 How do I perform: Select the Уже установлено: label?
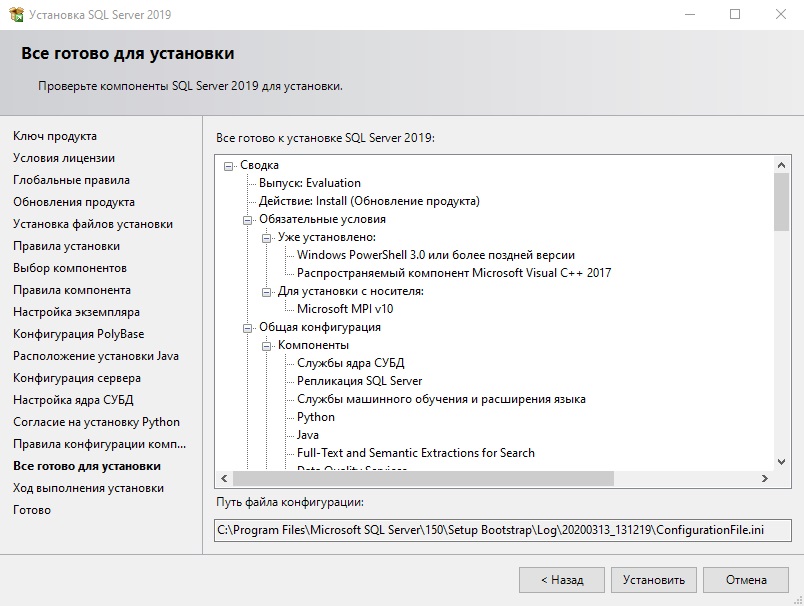tap(327, 237)
